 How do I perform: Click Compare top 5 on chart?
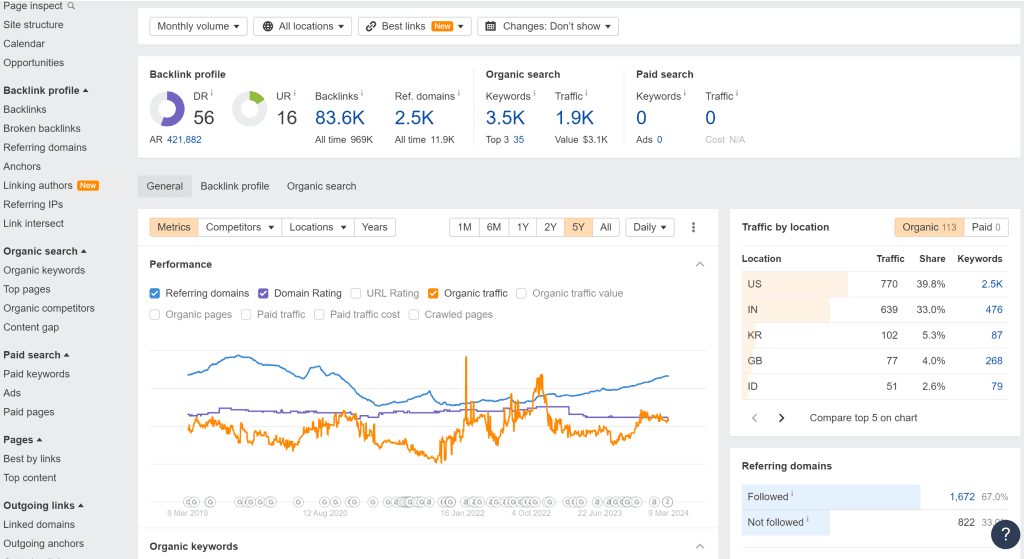point(863,418)
